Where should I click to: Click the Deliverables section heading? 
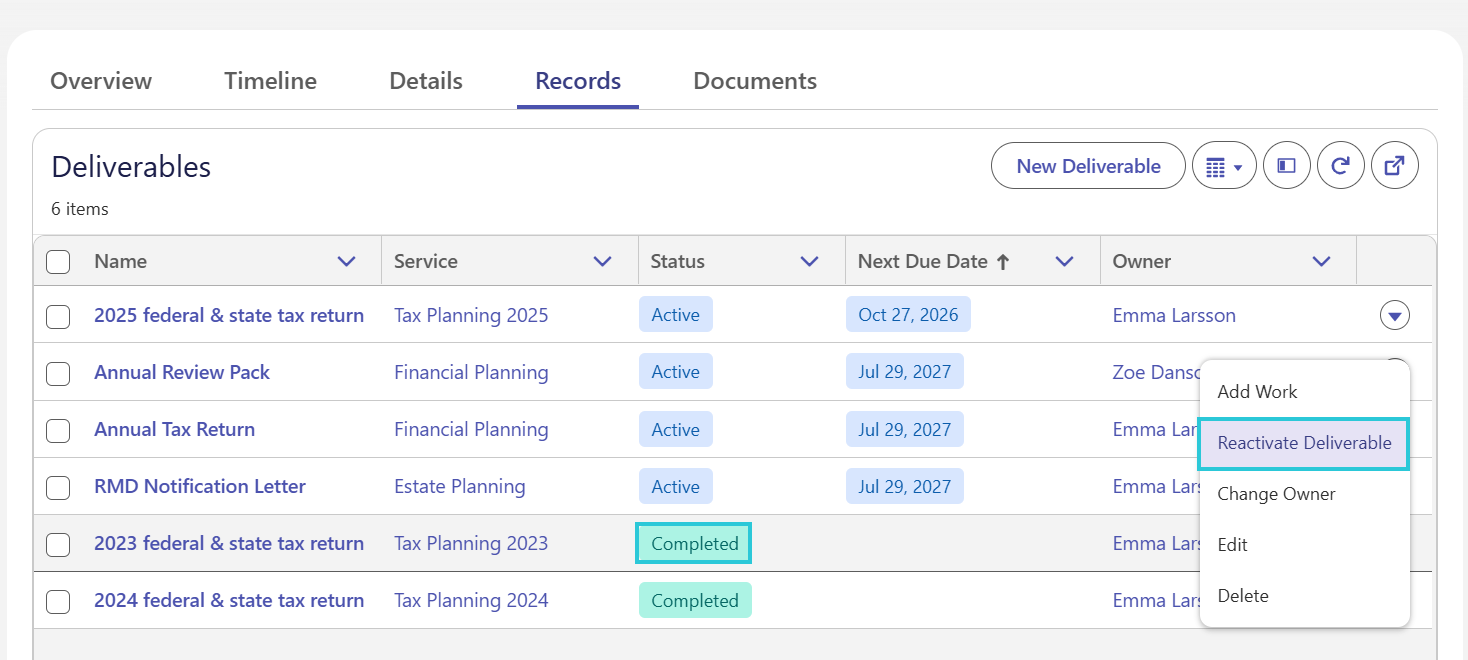pos(131,166)
